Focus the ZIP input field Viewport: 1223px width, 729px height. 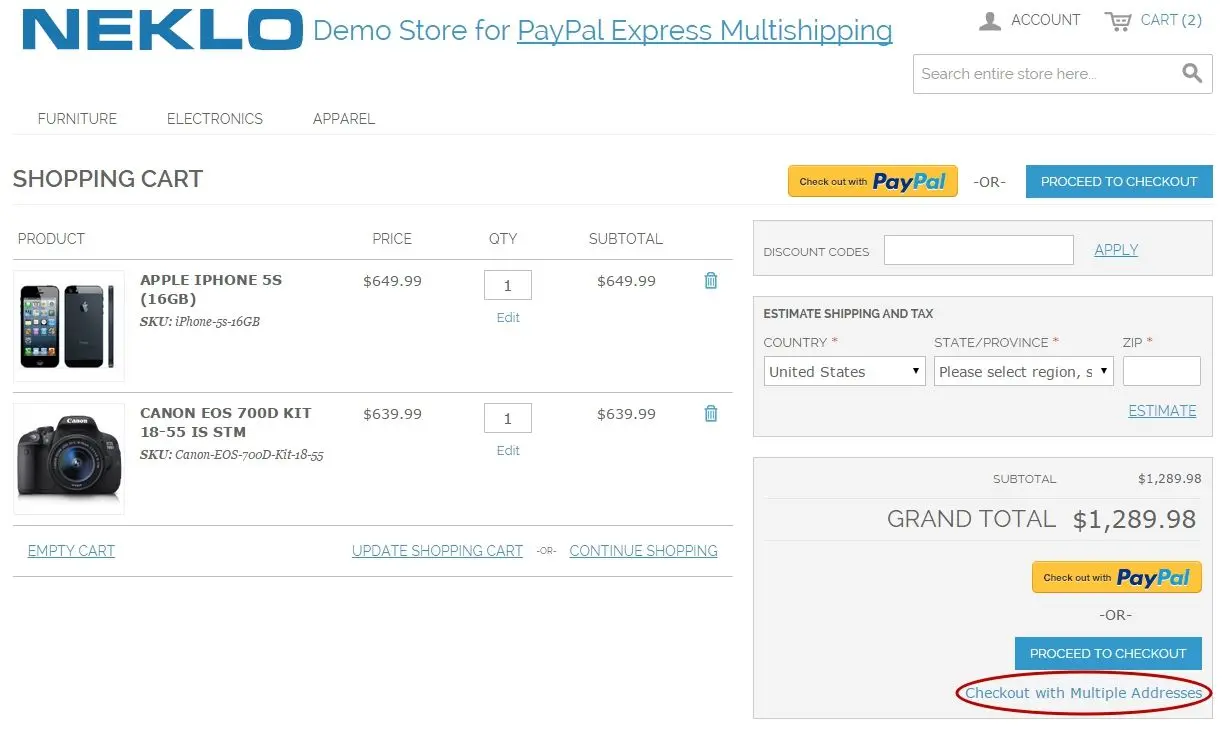(x=1162, y=371)
